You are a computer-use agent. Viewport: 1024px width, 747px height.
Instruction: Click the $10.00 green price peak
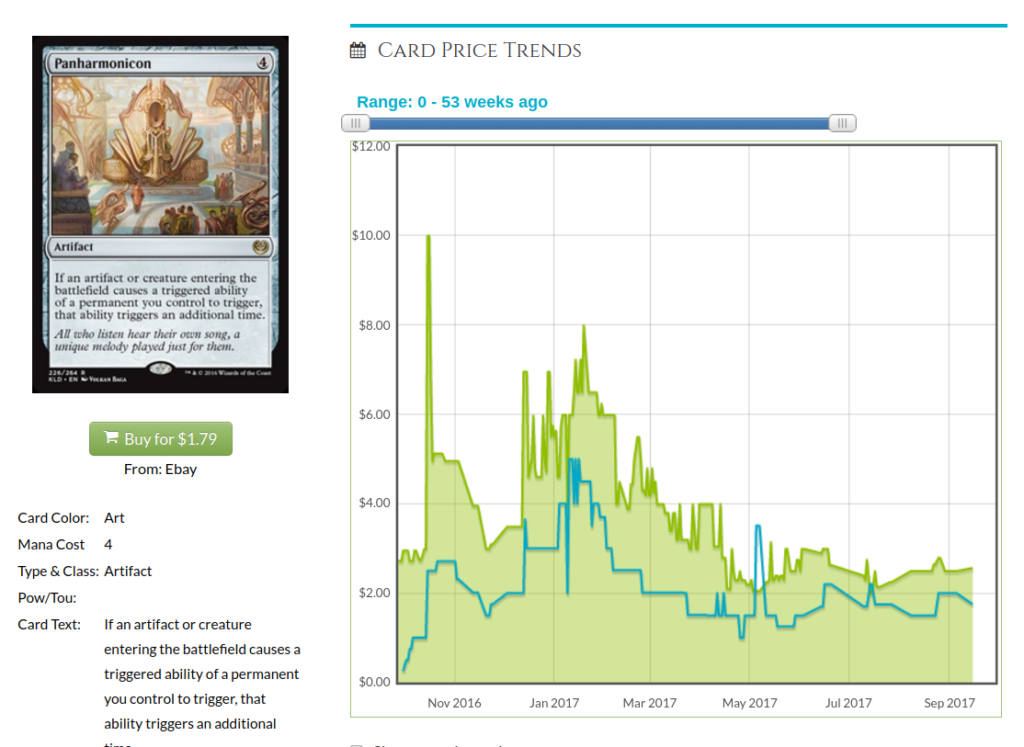click(428, 236)
